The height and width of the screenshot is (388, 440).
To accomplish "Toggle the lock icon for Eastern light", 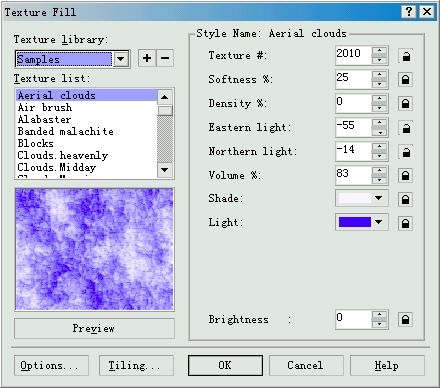I will coord(405,128).
